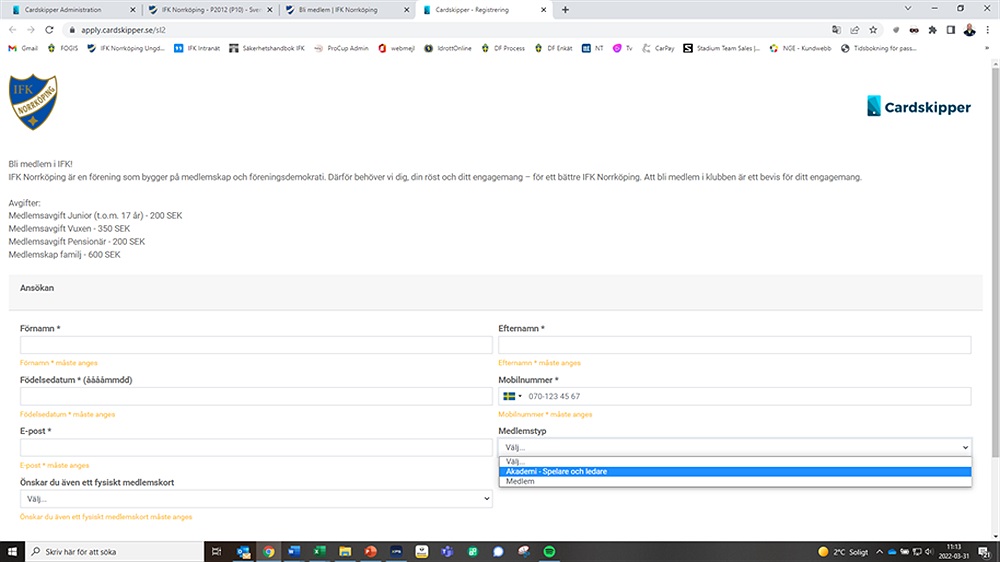The width and height of the screenshot is (1000, 562).
Task: Open the IdrottOnline bookmark
Action: 448,48
